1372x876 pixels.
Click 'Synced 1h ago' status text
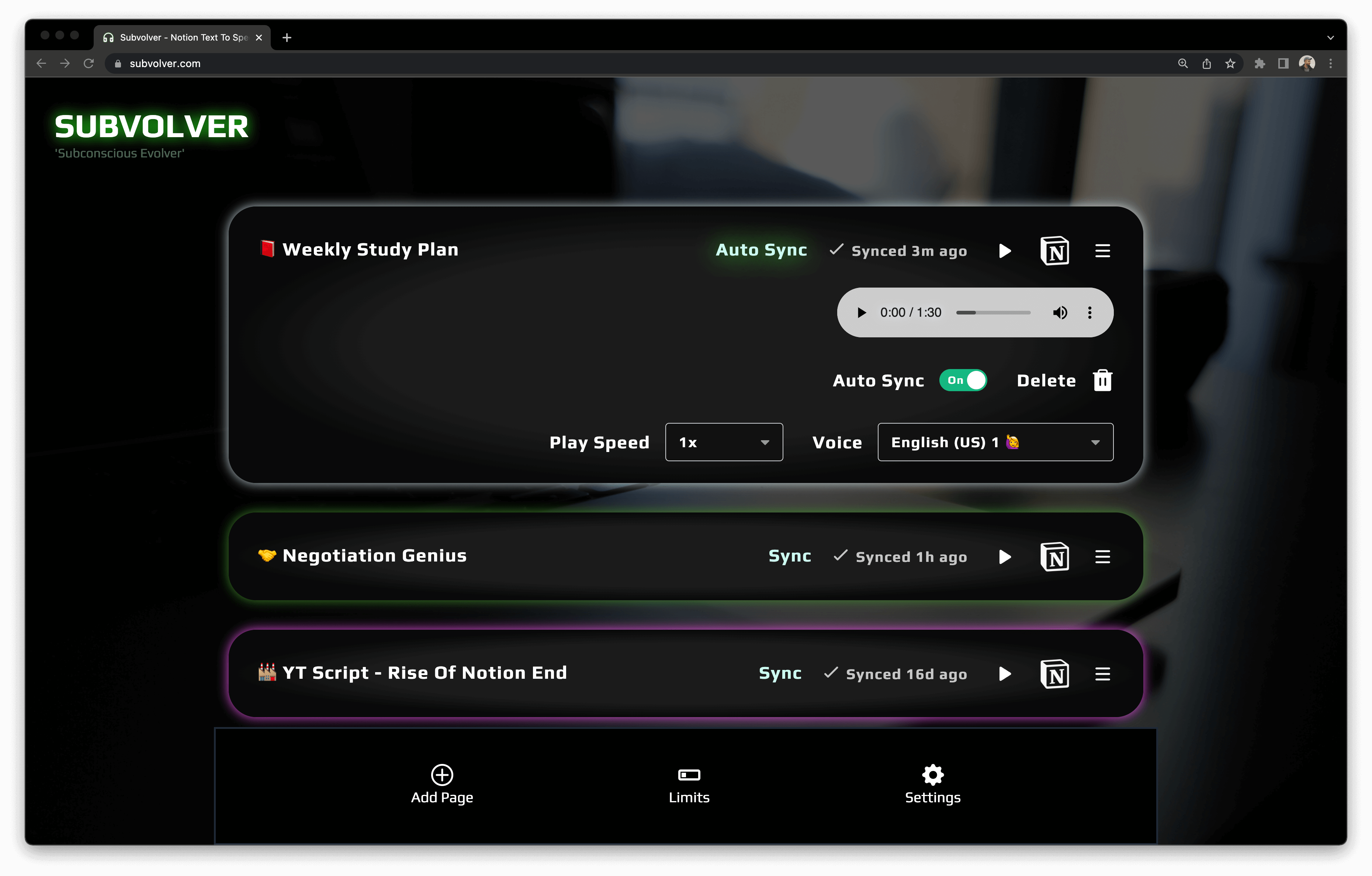click(x=911, y=556)
